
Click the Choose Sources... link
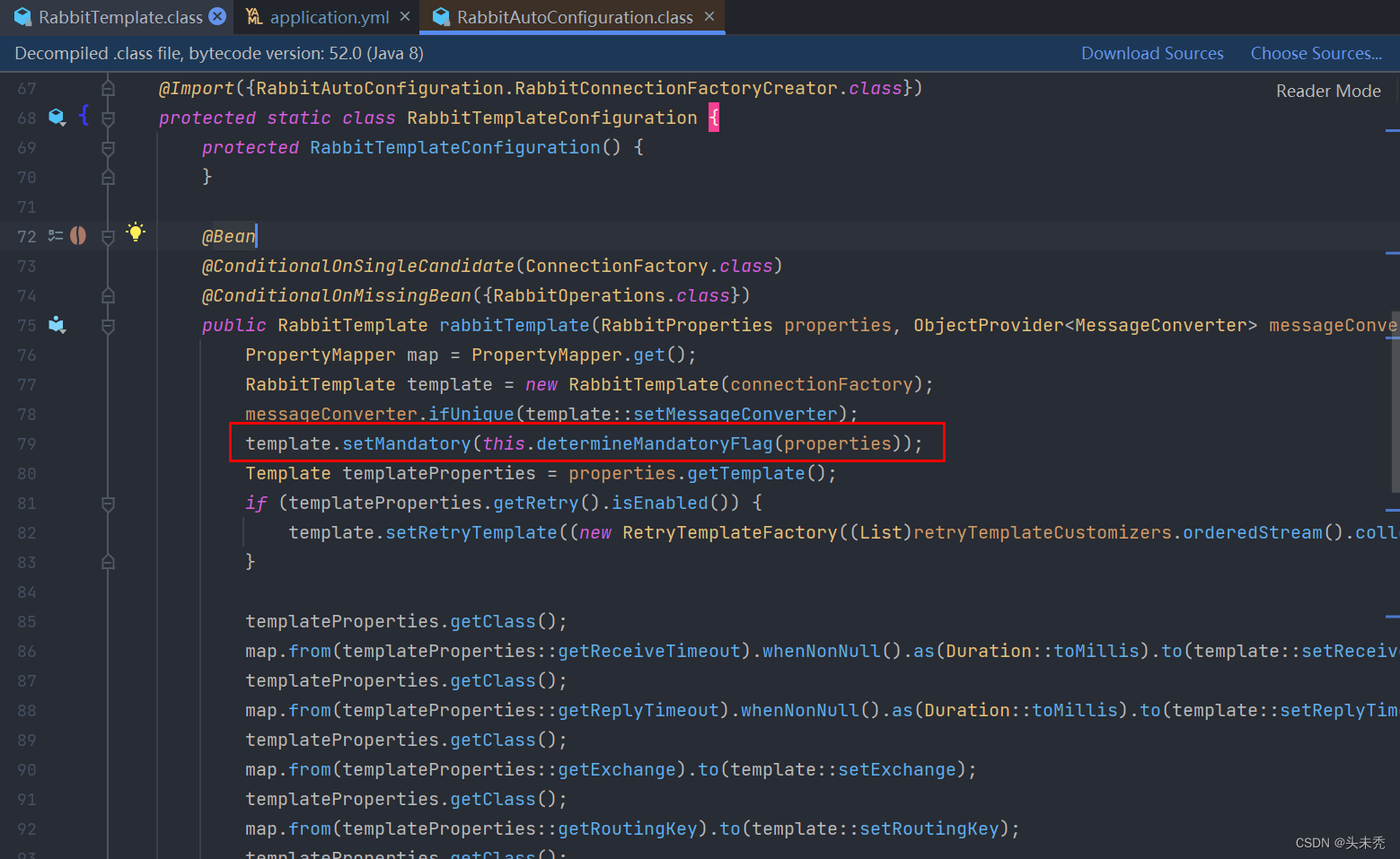[x=1316, y=53]
